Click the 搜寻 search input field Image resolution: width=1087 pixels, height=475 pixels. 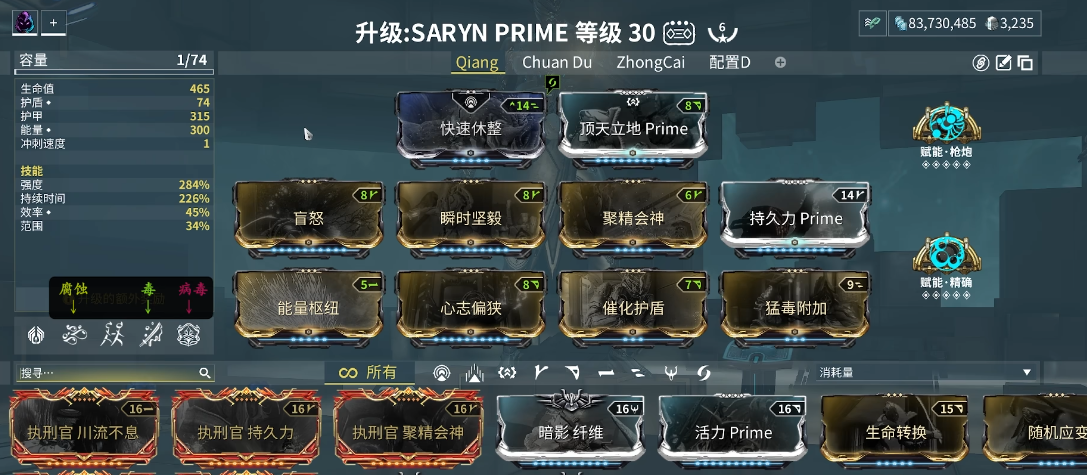pyautogui.click(x=114, y=373)
